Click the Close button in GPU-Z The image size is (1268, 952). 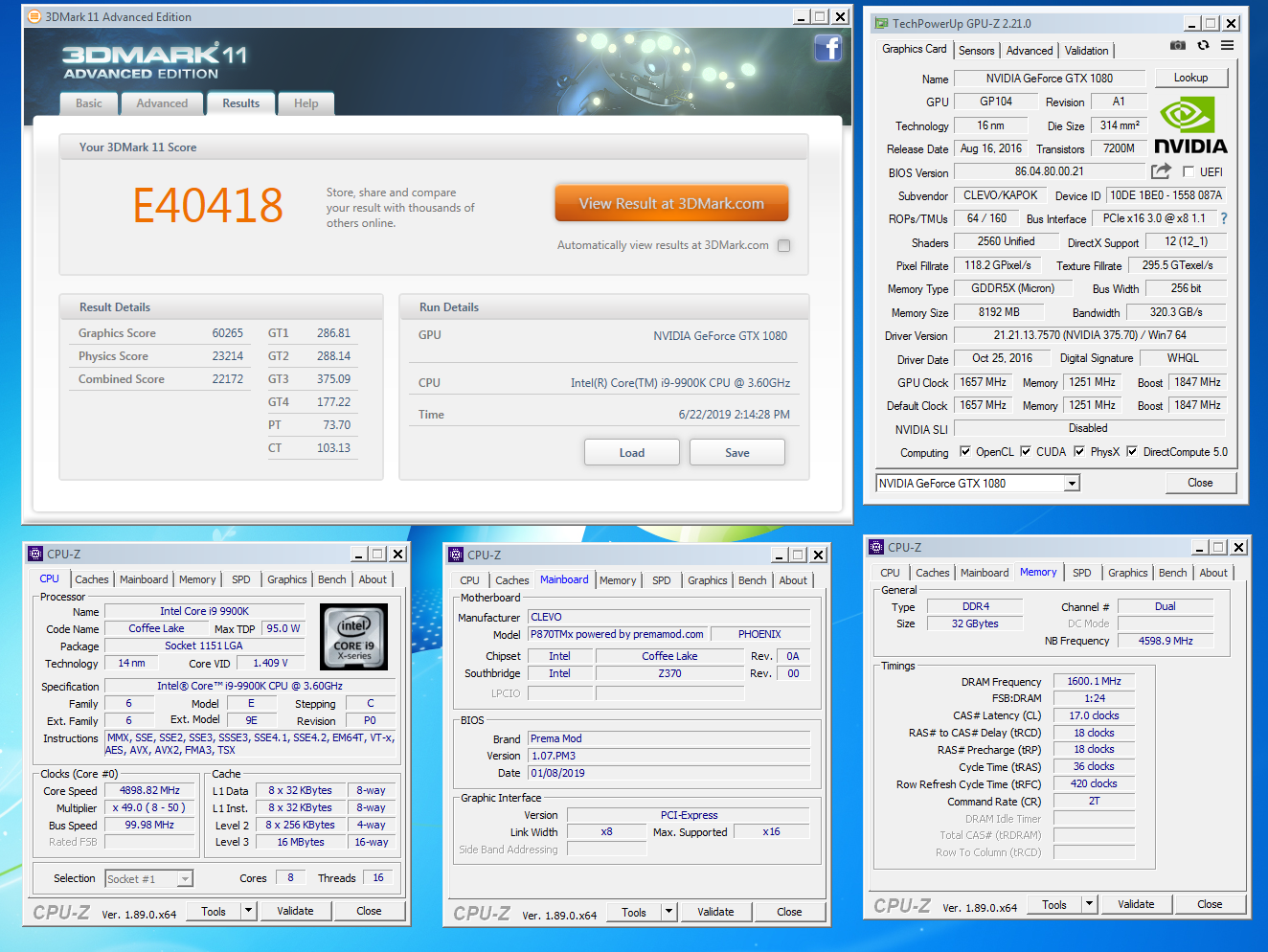click(x=1200, y=483)
